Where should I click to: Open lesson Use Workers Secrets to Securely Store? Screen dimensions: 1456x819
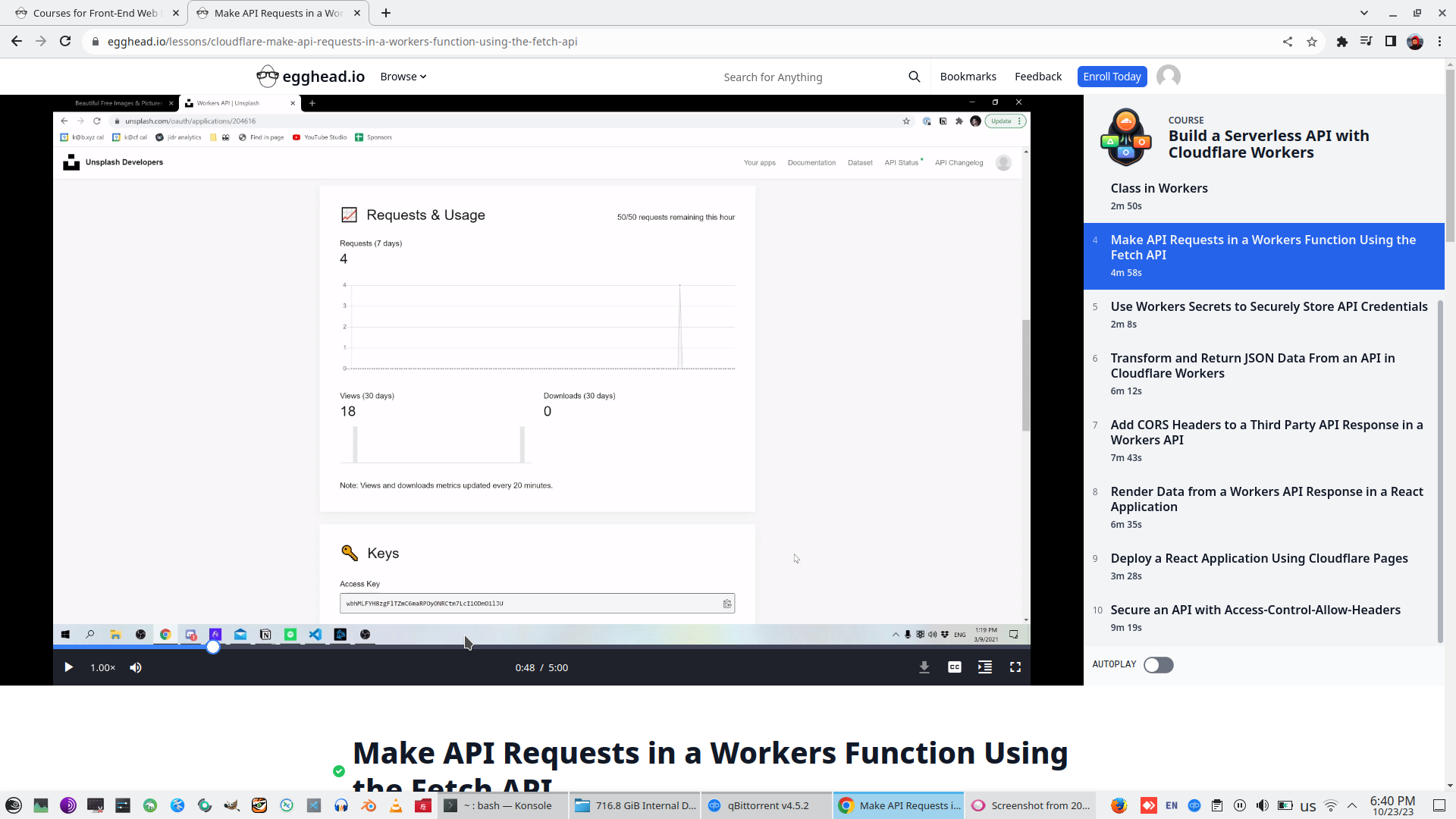click(x=1268, y=306)
